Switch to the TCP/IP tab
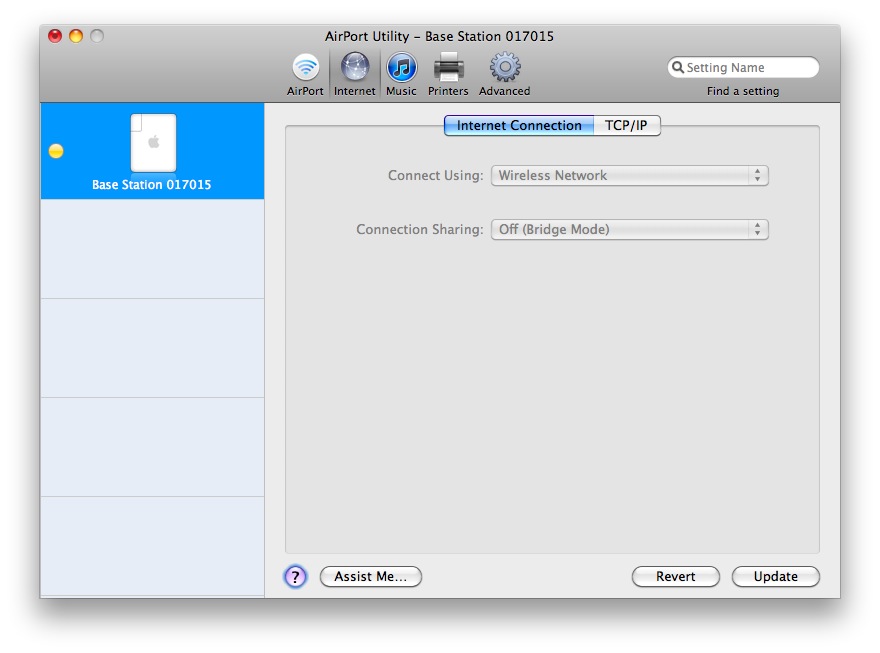880x653 pixels. pyautogui.click(x=626, y=125)
